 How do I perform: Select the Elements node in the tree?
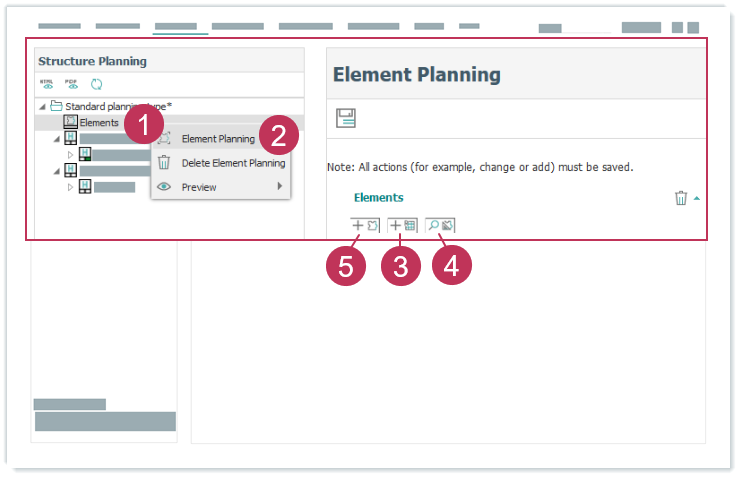[98, 122]
